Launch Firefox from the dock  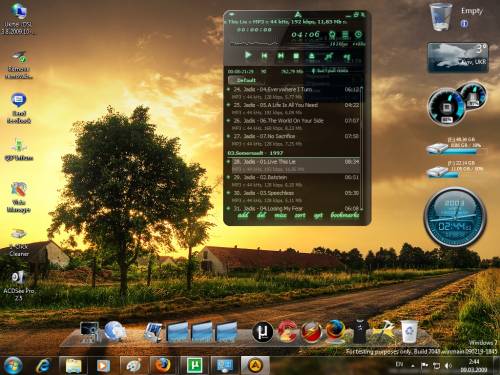[336, 331]
